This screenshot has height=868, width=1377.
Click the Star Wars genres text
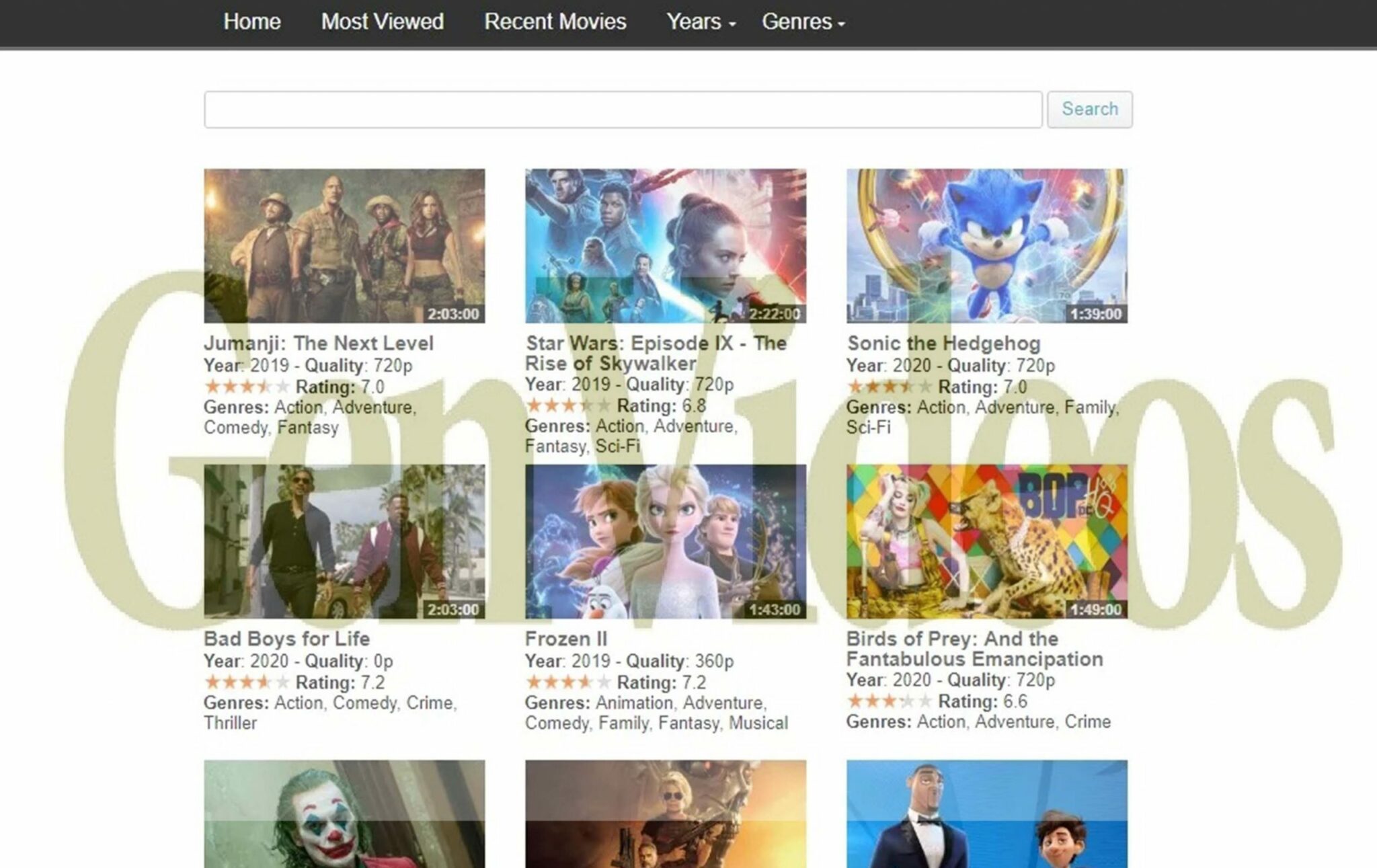pos(631,436)
